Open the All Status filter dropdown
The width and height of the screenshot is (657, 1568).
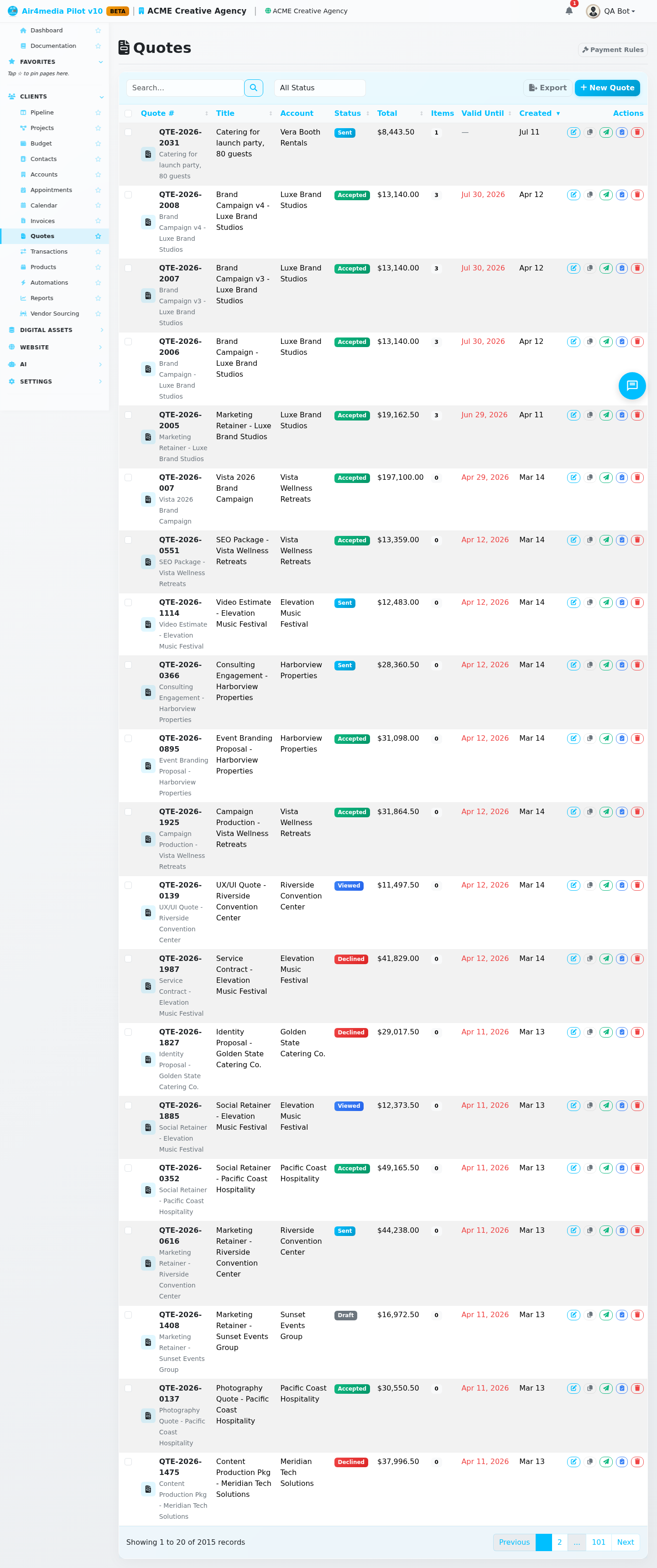[320, 88]
